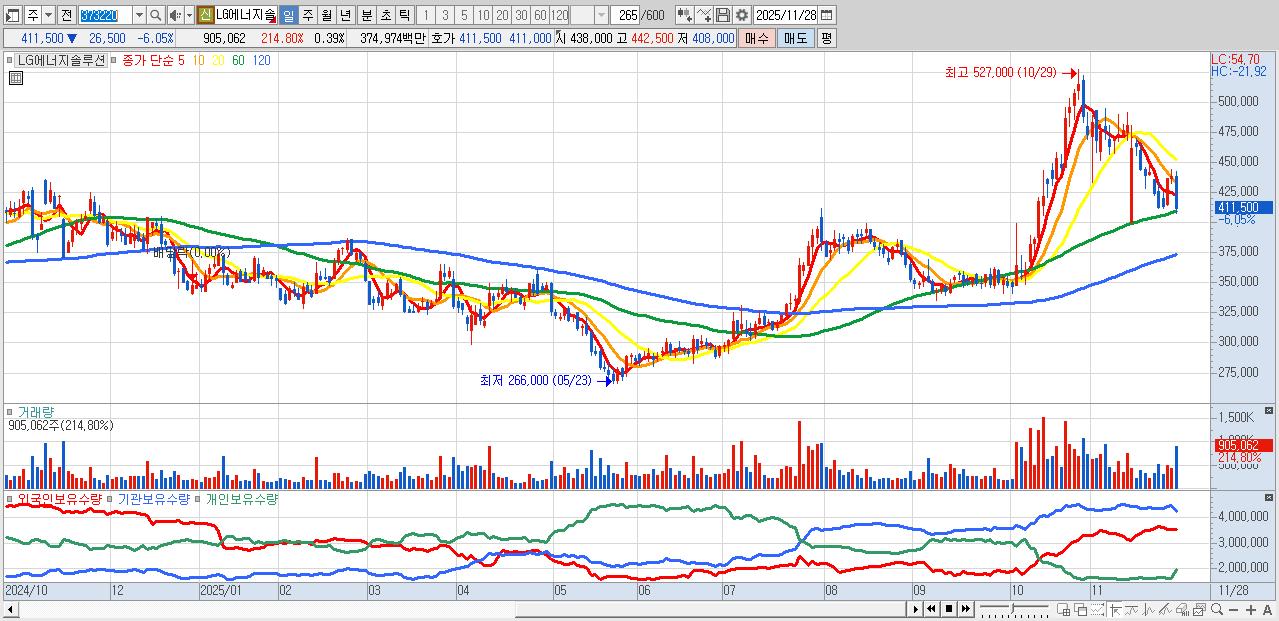Click the 최저 266,000 (05/23) annotation
This screenshot has height=621, width=1279.
click(536, 380)
